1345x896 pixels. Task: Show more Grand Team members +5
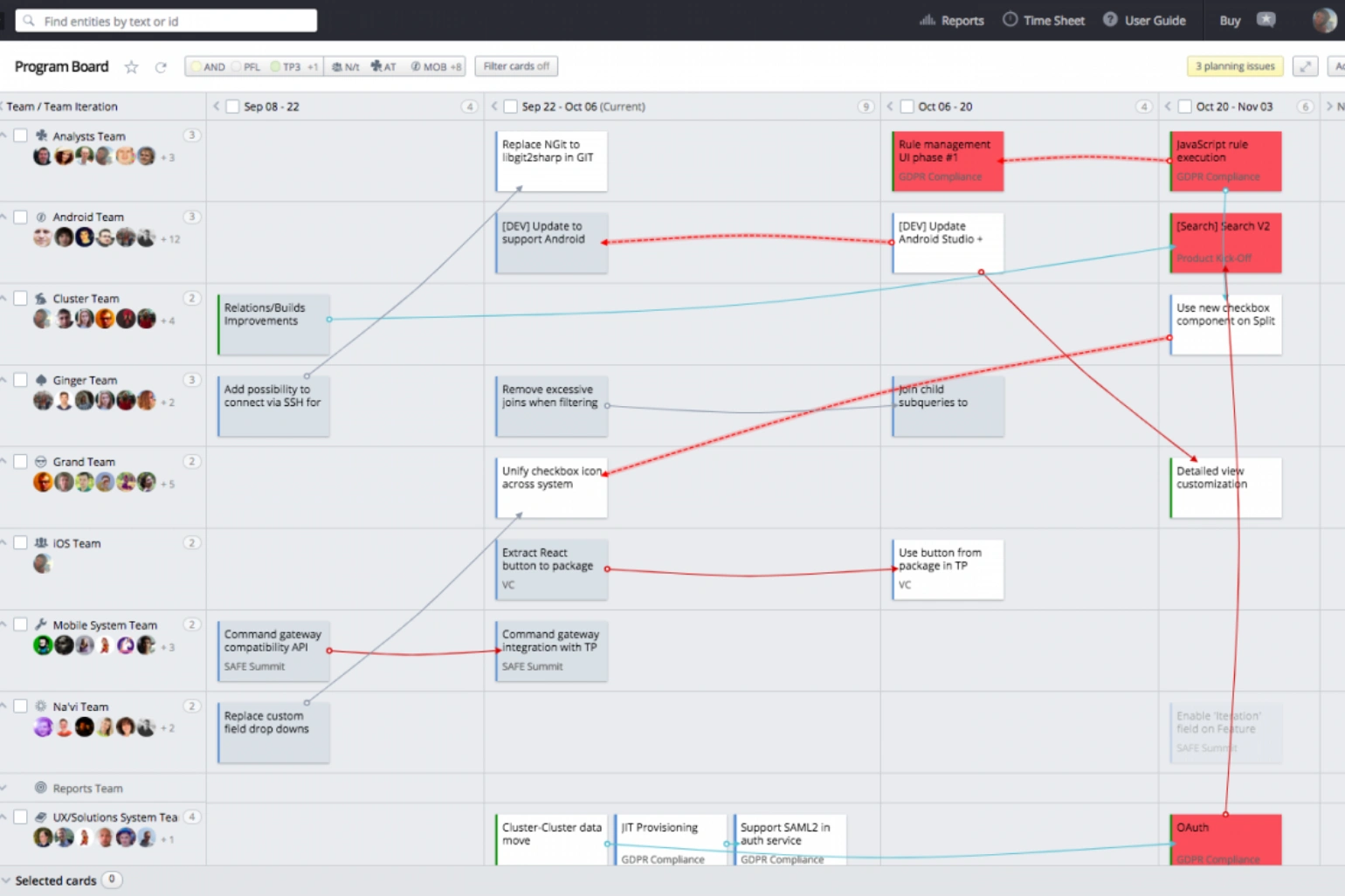click(168, 484)
